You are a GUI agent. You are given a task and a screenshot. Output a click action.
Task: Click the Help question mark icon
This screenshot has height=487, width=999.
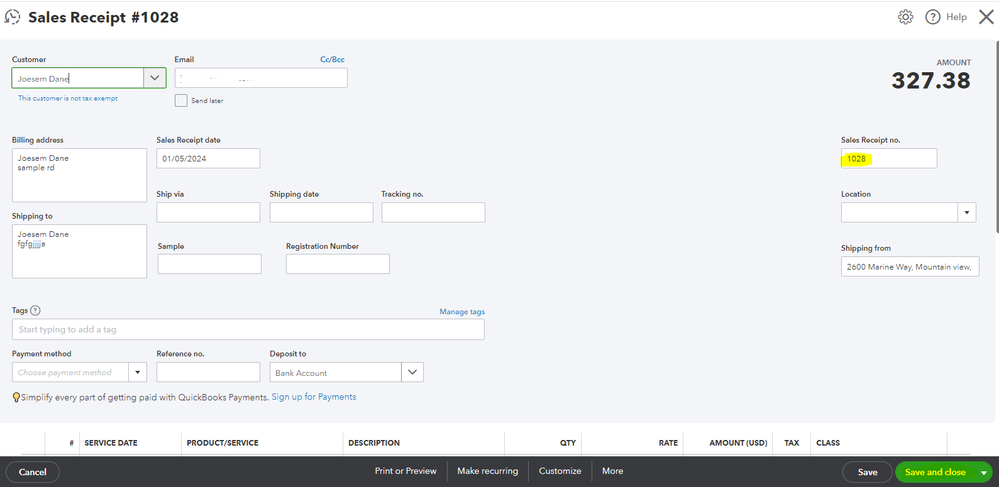pyautogui.click(x=933, y=17)
